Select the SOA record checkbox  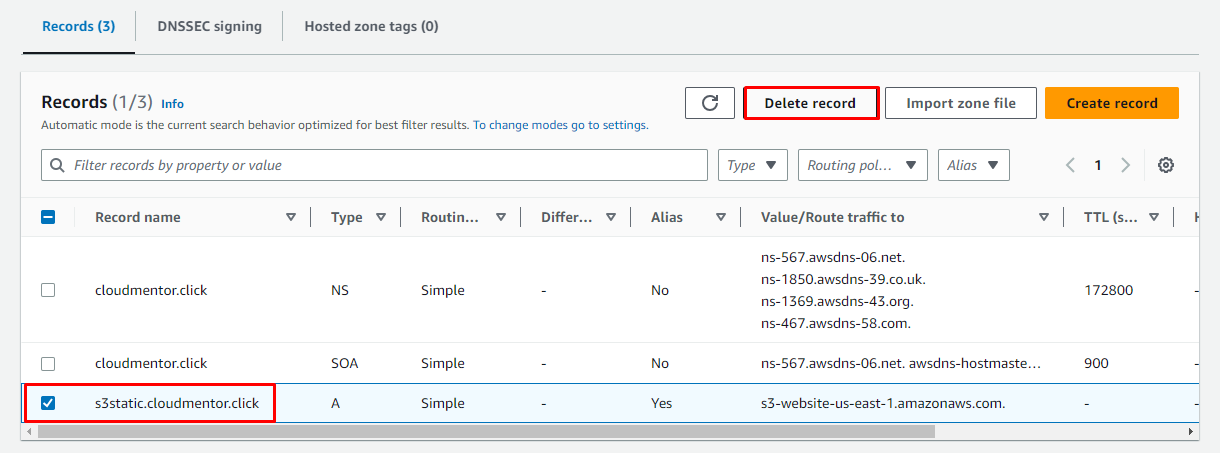[x=48, y=363]
